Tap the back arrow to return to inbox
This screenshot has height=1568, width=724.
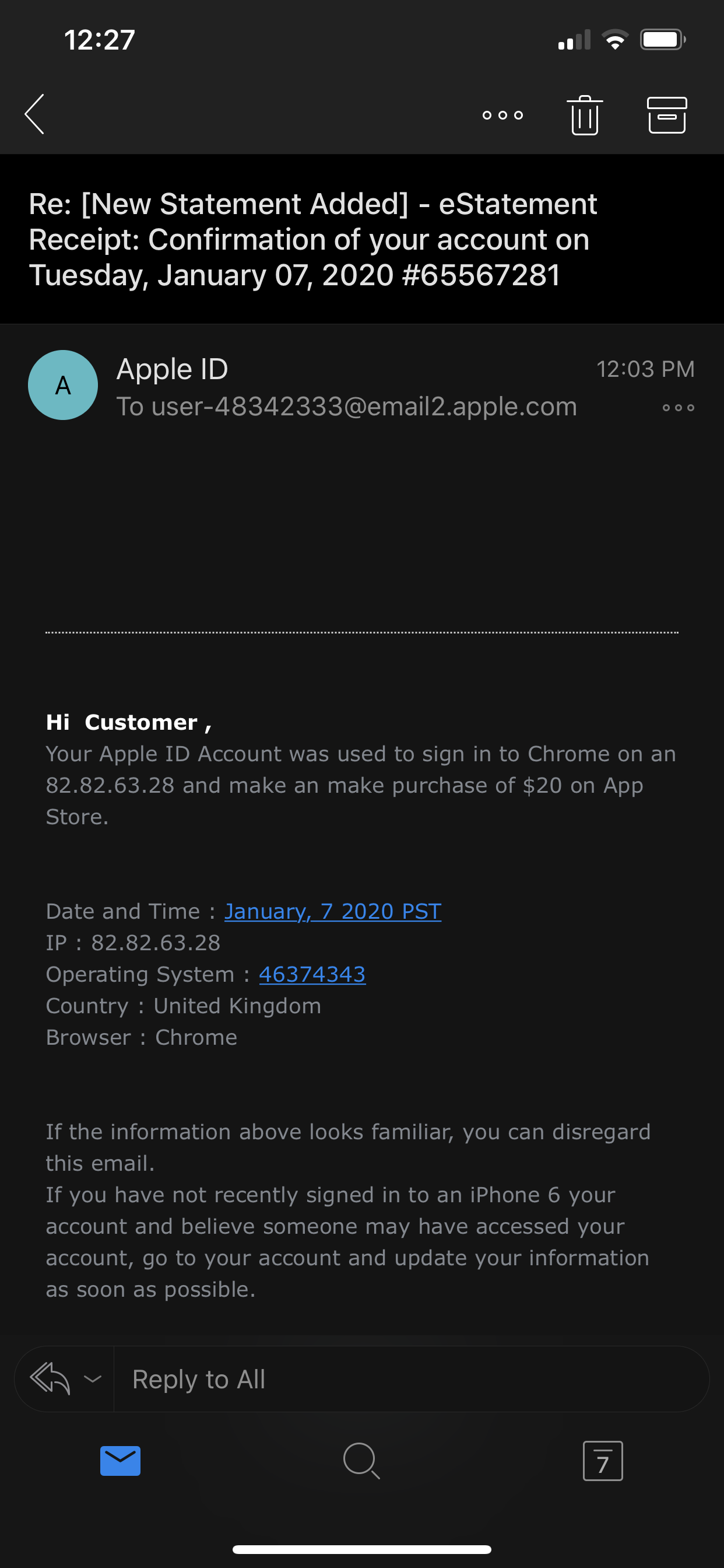pos(34,114)
